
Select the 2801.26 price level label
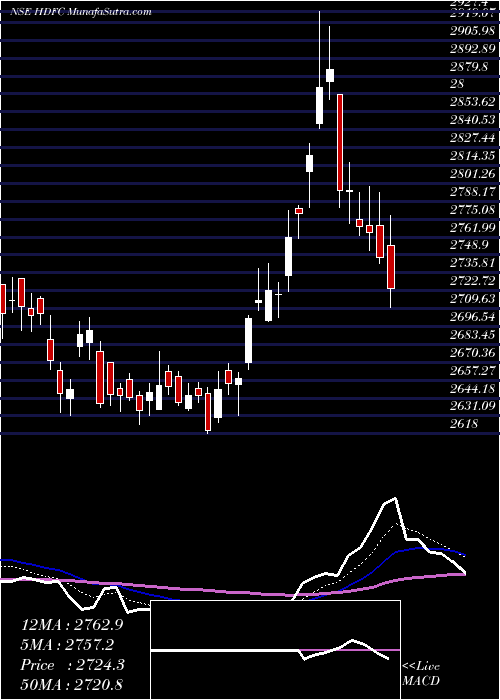(473, 173)
